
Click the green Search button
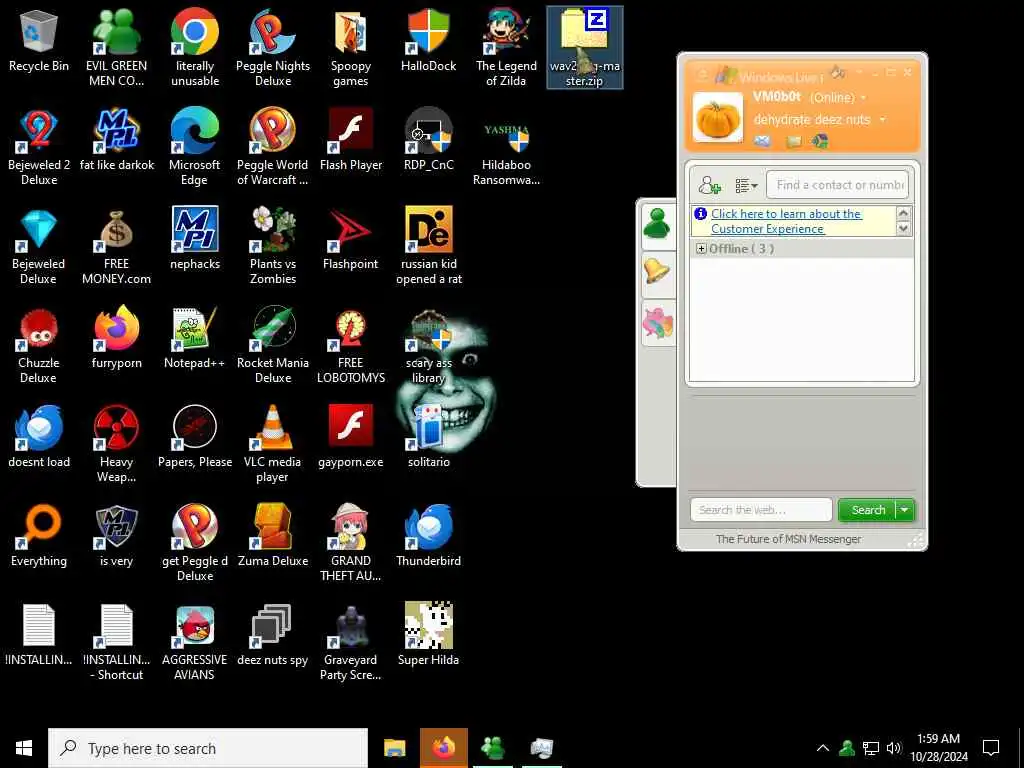tap(867, 510)
